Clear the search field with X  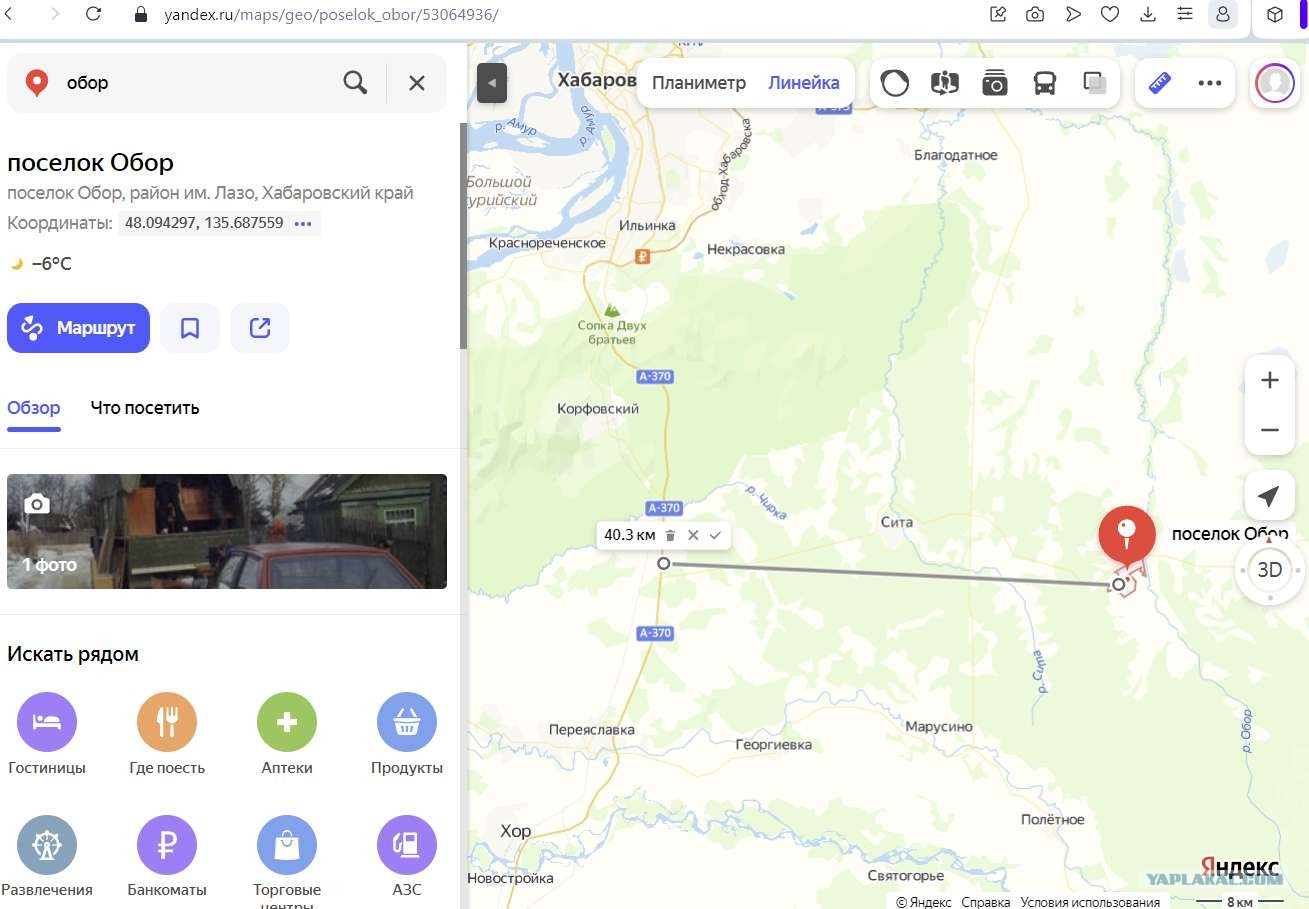417,83
